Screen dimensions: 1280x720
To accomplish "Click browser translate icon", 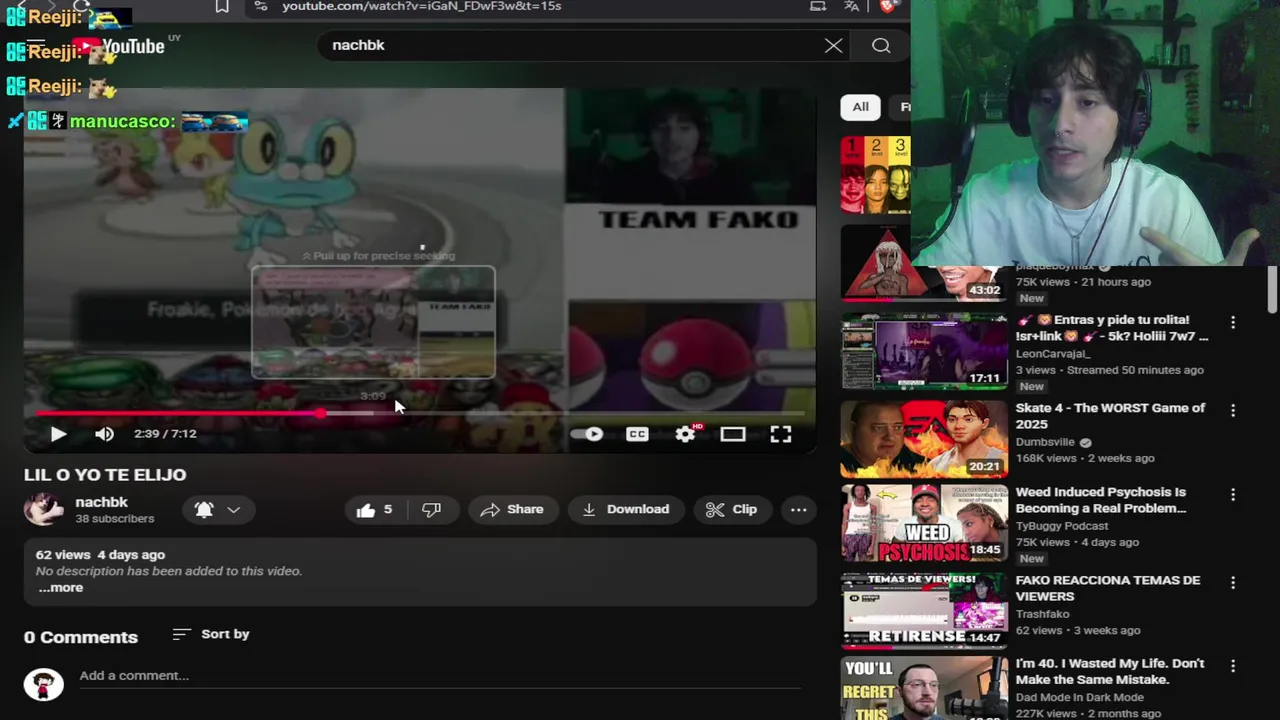I will click(x=851, y=6).
